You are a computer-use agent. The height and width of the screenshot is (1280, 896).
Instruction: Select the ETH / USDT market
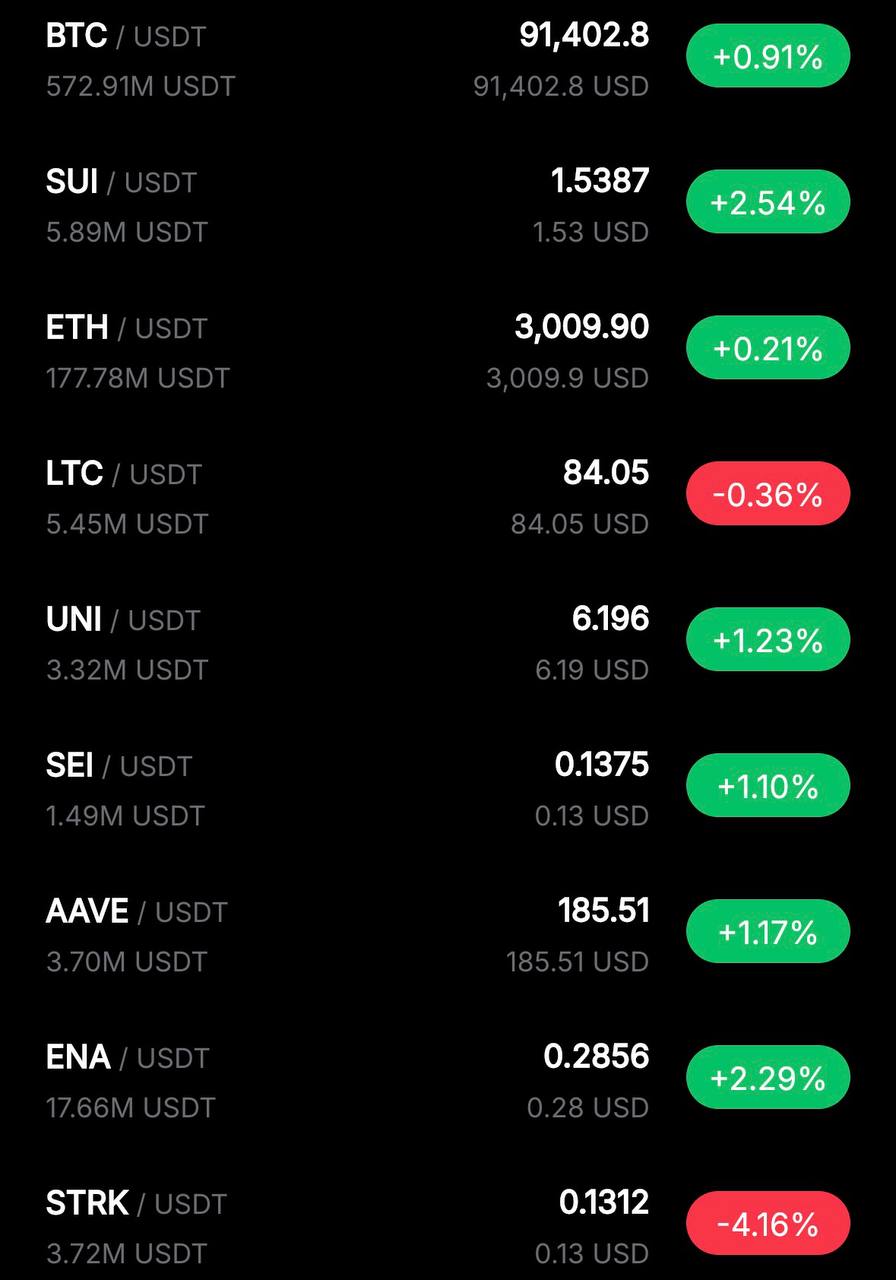pyautogui.click(x=126, y=329)
